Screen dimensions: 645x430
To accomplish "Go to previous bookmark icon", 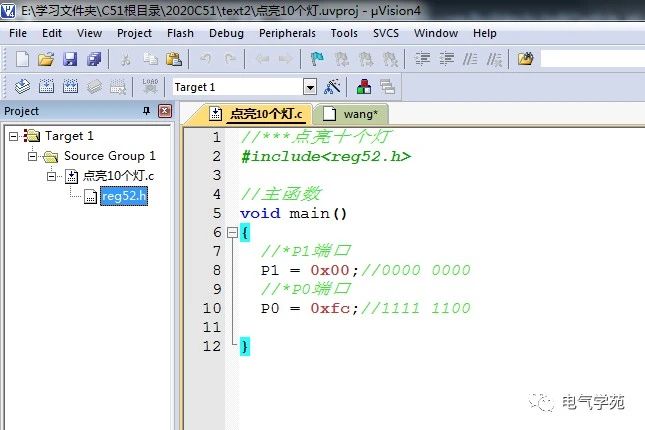I will click(341, 59).
